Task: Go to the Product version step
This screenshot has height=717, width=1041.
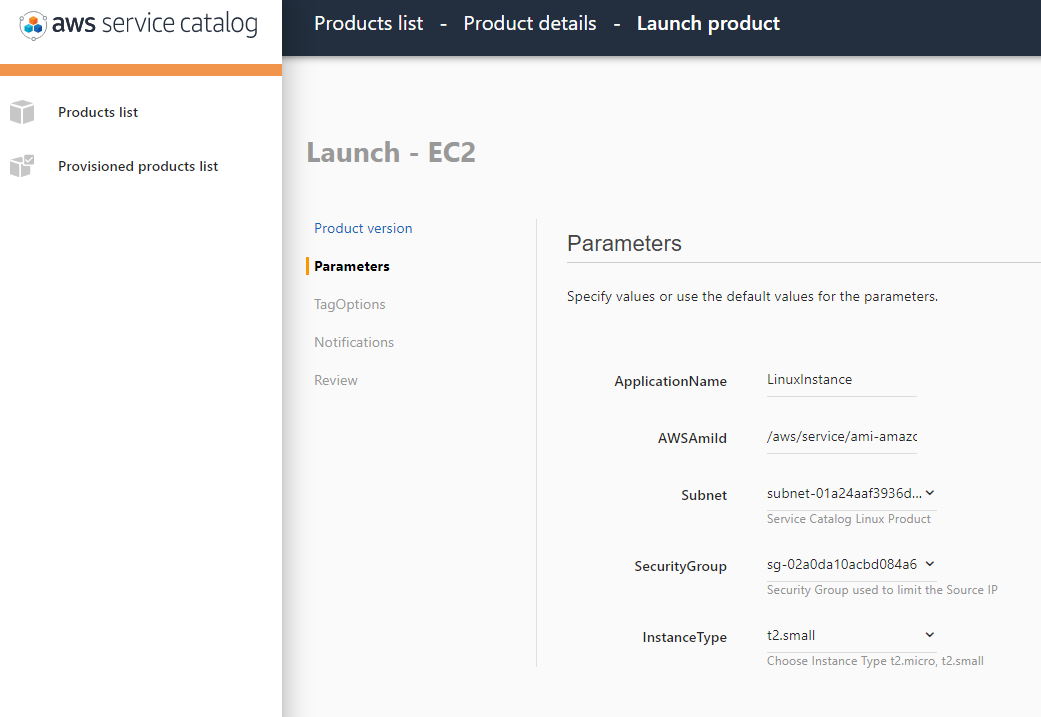Action: point(363,228)
